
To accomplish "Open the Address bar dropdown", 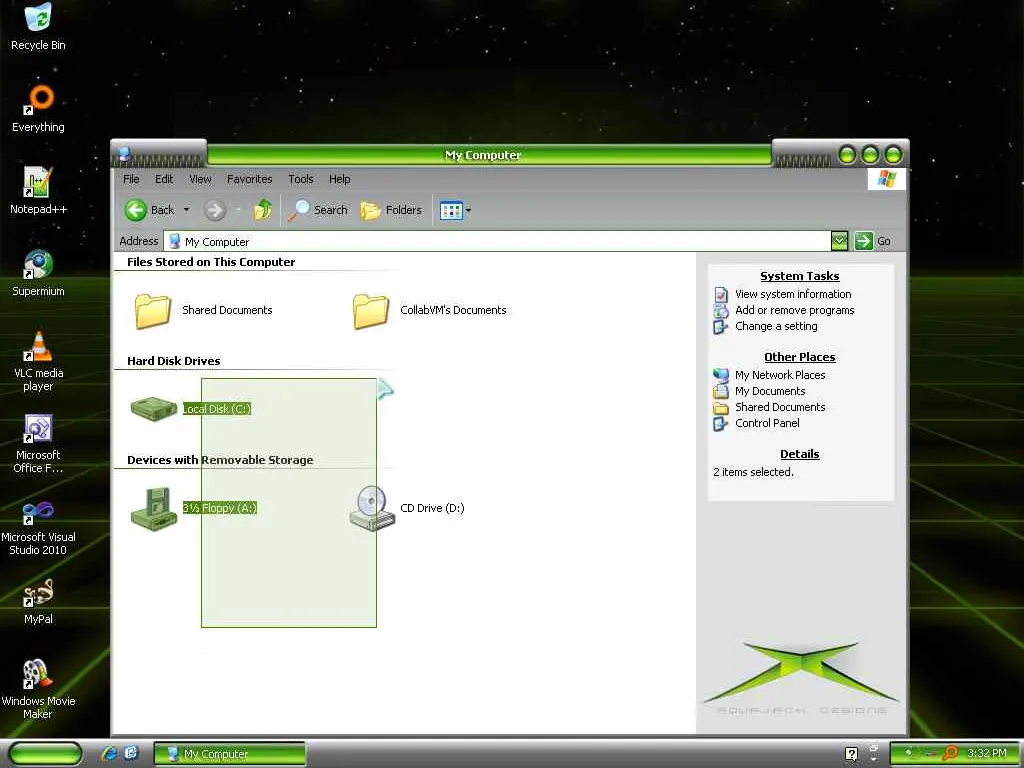I will (x=839, y=241).
